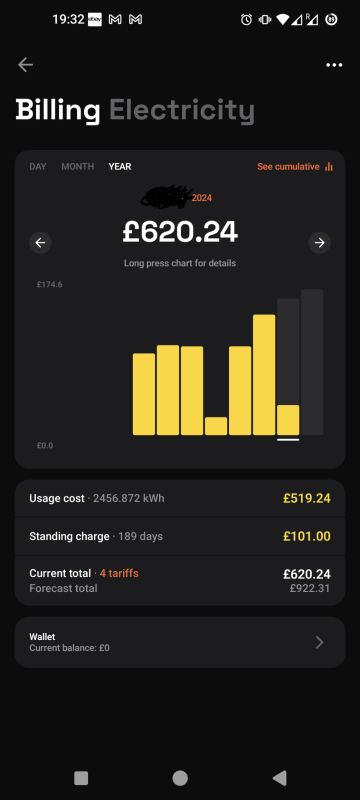Image resolution: width=360 pixels, height=800 pixels.
Task: Select the YEAR tab
Action: point(120,167)
